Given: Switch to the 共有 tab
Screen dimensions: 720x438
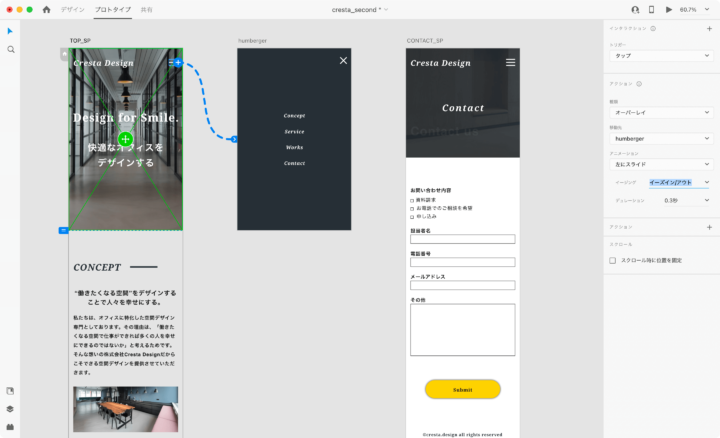Looking at the screenshot, I should 146,10.
